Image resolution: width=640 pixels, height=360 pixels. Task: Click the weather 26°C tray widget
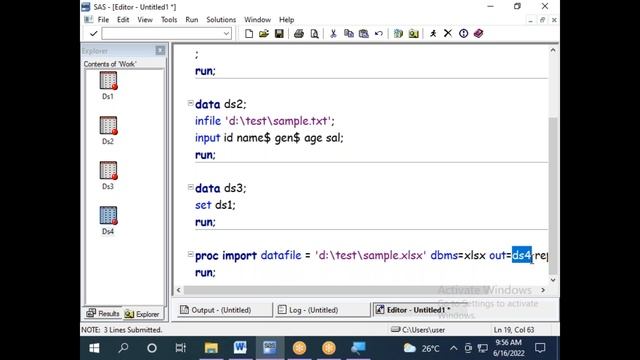(422, 348)
